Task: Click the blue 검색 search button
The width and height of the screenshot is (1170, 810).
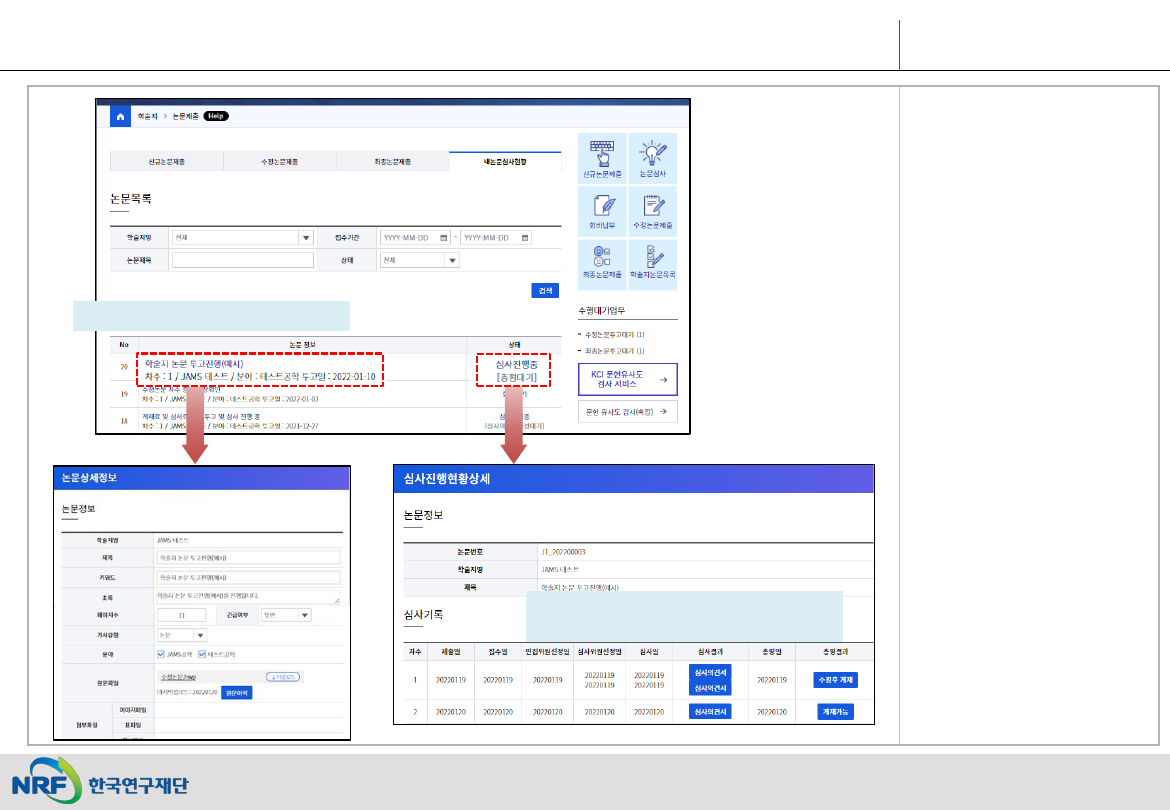Action: click(x=545, y=290)
